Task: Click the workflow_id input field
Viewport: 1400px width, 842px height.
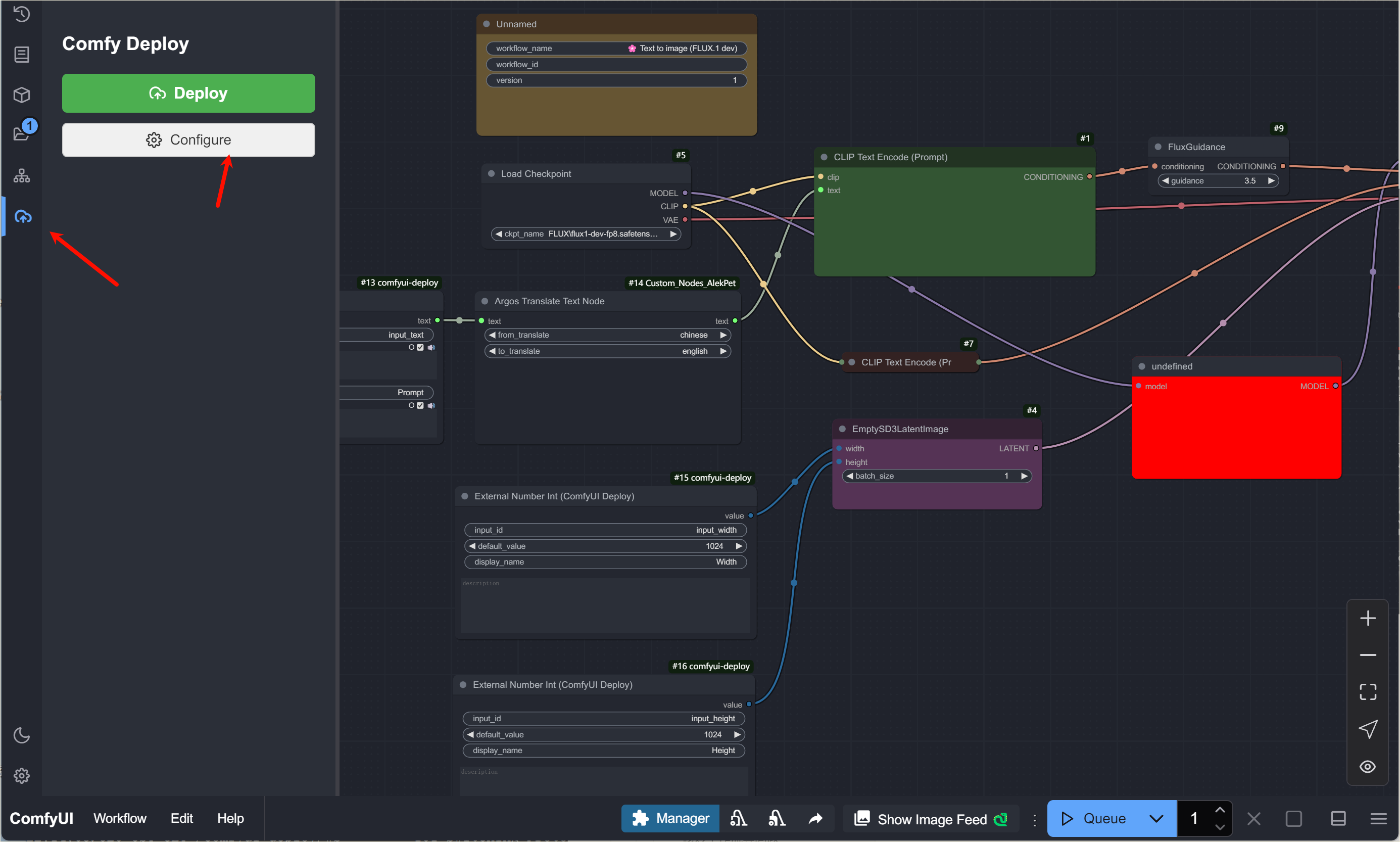Action: coord(616,64)
